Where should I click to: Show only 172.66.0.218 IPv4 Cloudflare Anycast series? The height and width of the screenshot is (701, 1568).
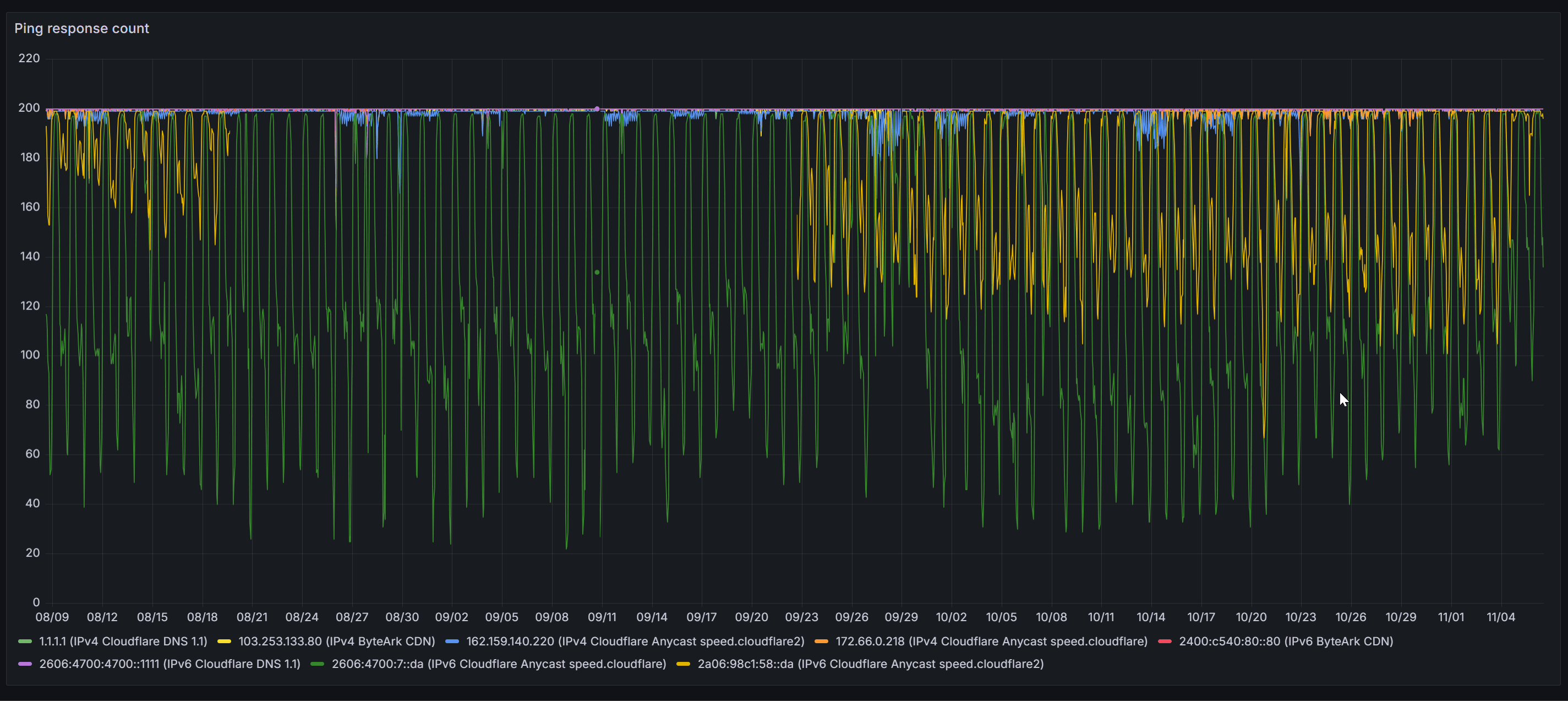click(991, 642)
